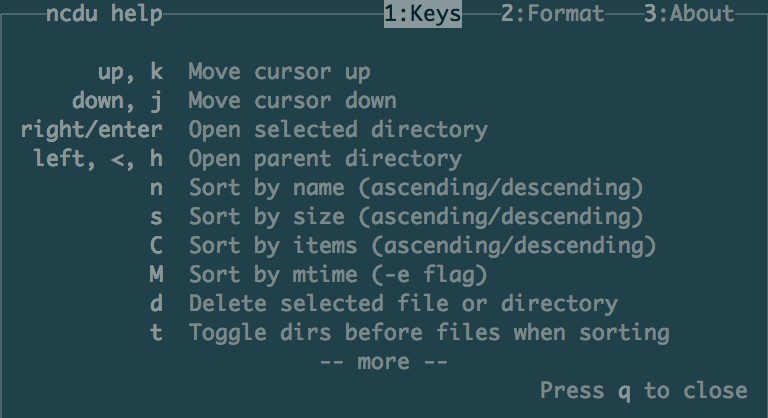Click 'Sort by items' help line
768x418 pixels.
pos(422,246)
